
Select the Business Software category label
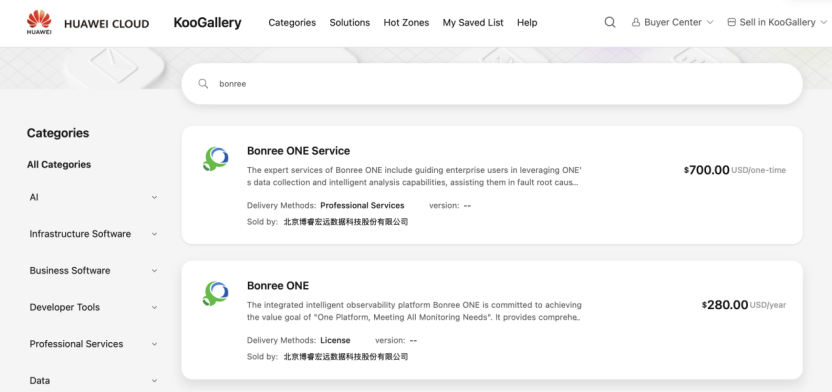pos(70,271)
